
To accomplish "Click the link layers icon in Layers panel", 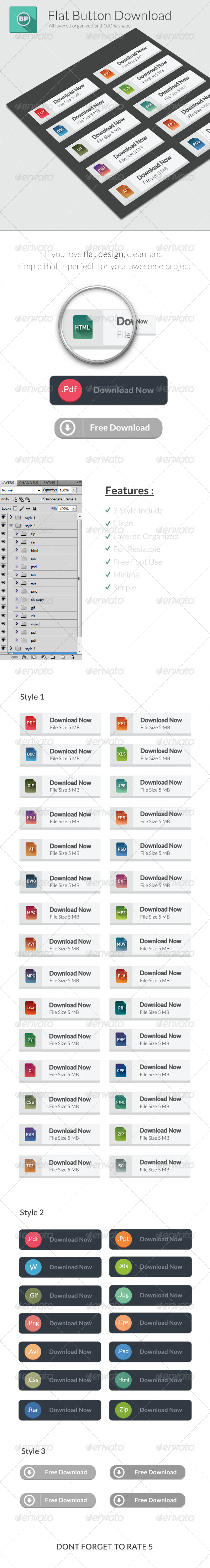I will click(x=14, y=657).
